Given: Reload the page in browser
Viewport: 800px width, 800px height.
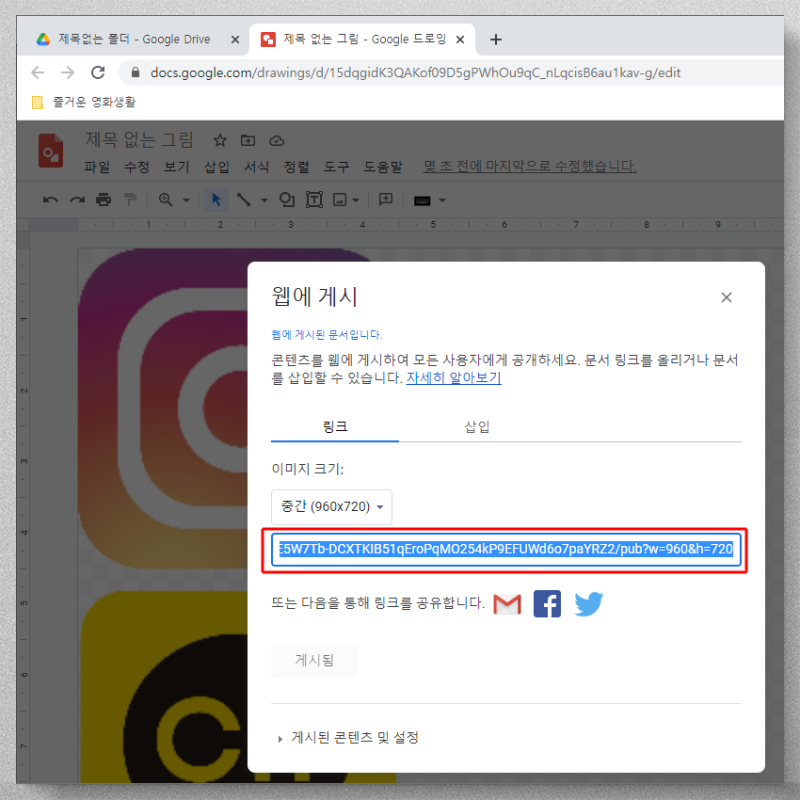Looking at the screenshot, I should [x=98, y=72].
